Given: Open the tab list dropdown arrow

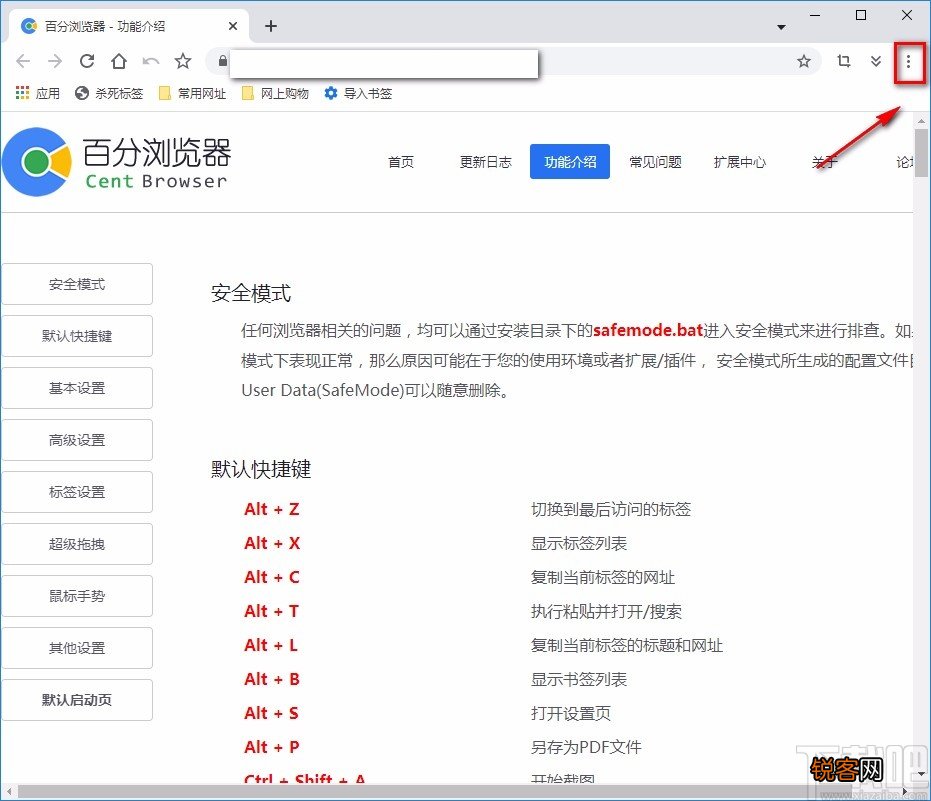Looking at the screenshot, I should 781,27.
